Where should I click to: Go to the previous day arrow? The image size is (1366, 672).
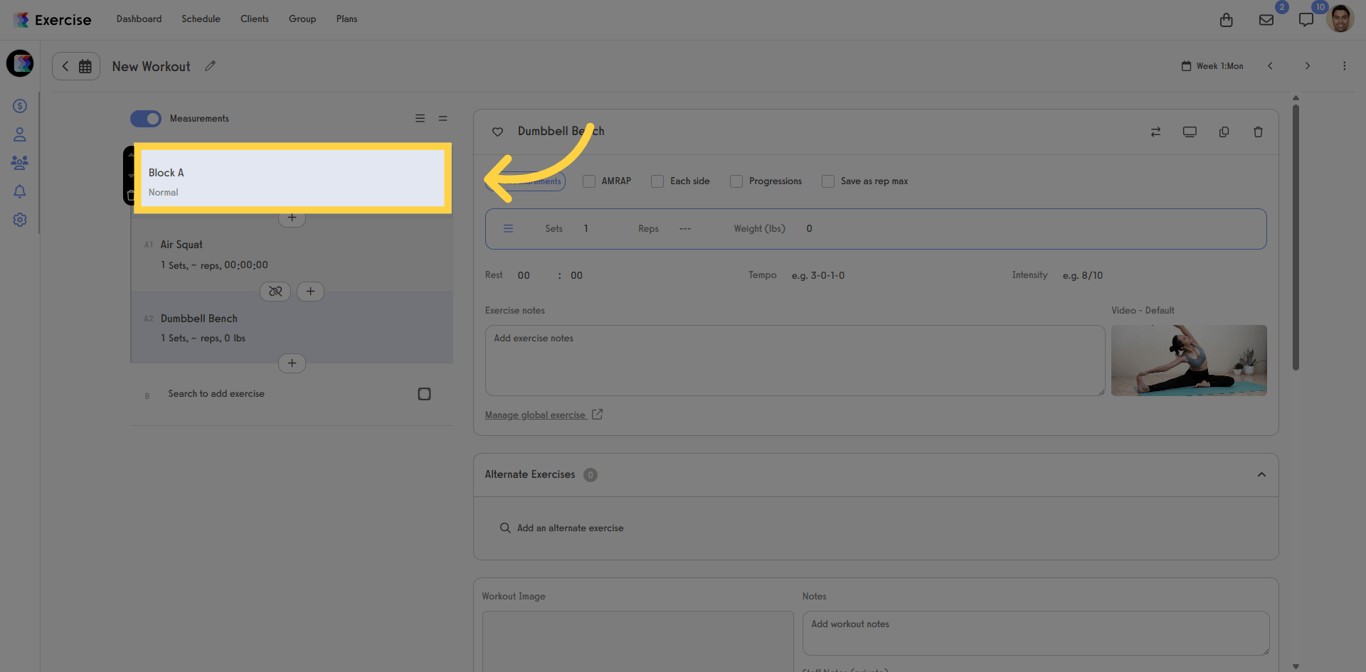(x=1270, y=66)
